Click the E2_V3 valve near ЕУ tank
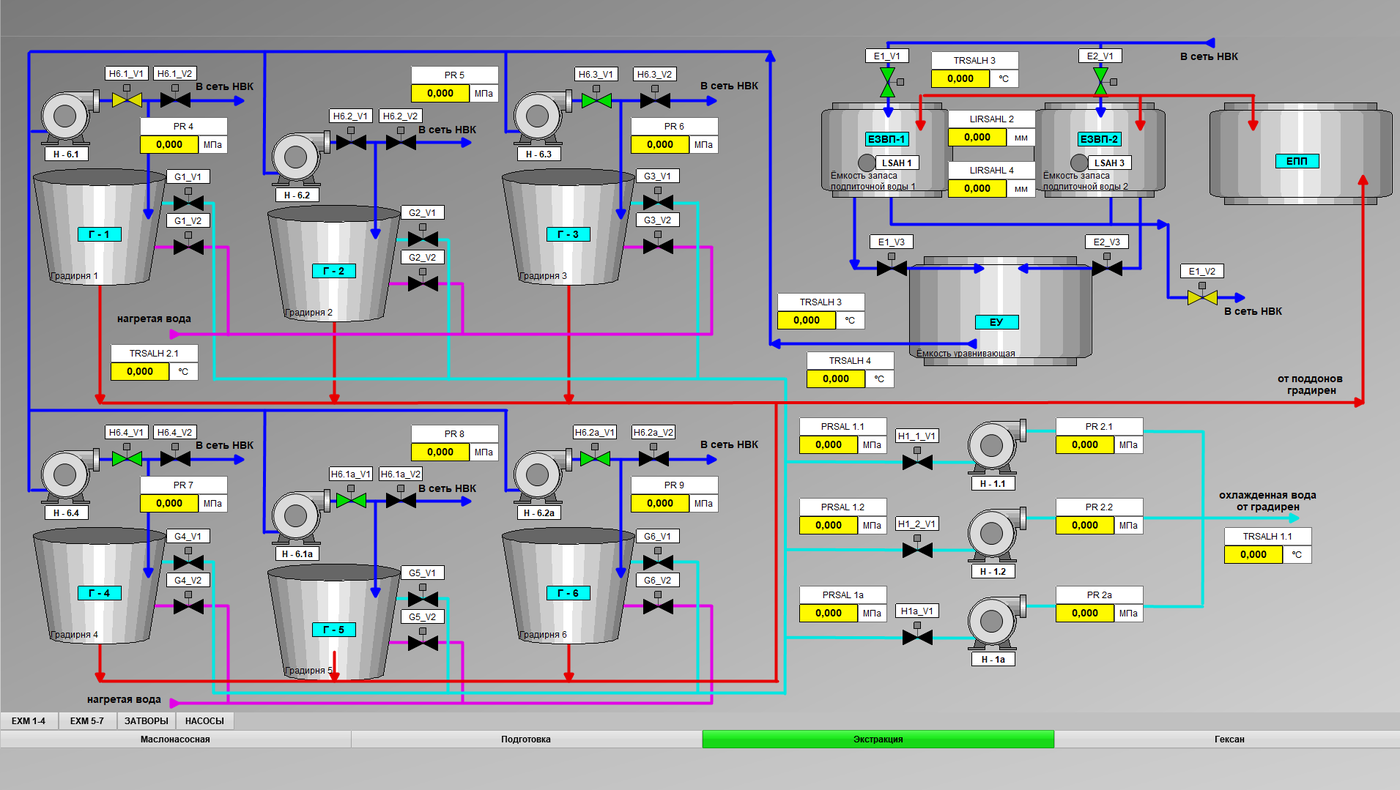Image resolution: width=1400 pixels, height=790 pixels. [x=1106, y=268]
